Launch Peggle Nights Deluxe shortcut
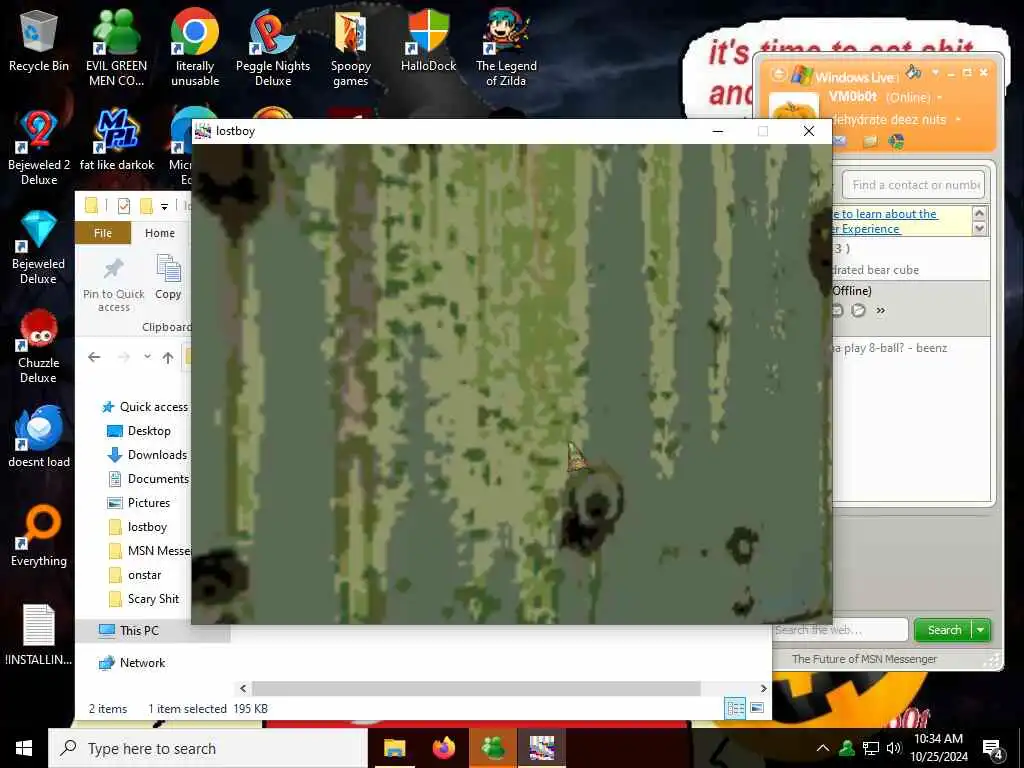1024x768 pixels. click(273, 49)
